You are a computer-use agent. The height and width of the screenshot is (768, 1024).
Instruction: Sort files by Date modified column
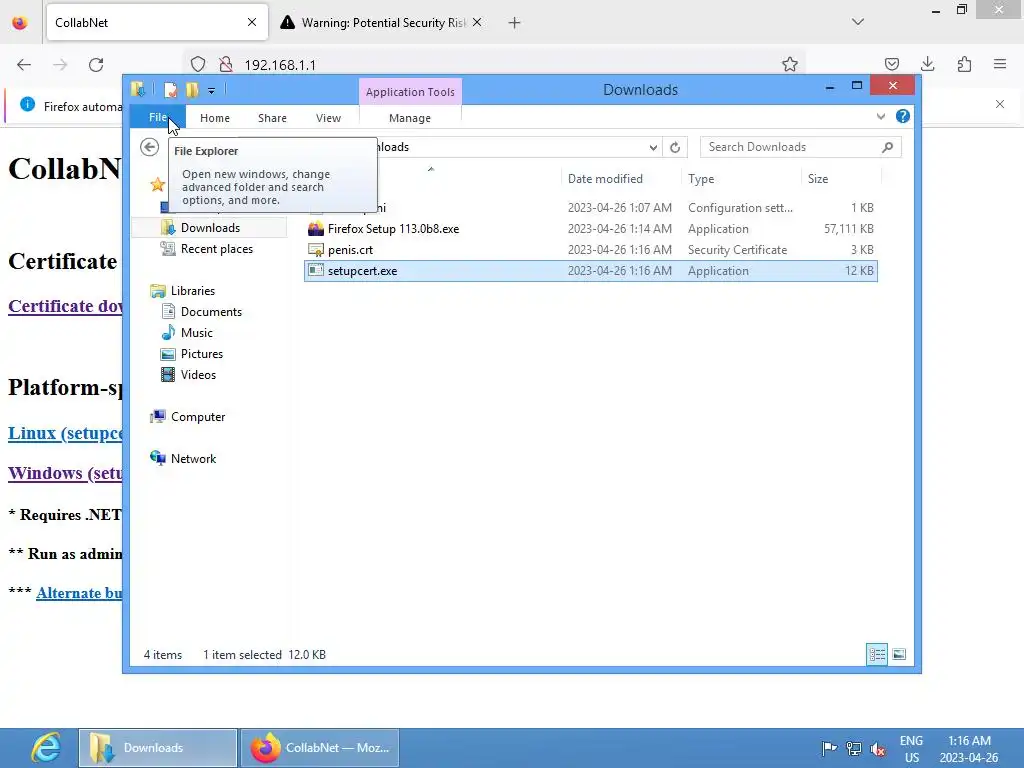click(x=605, y=179)
